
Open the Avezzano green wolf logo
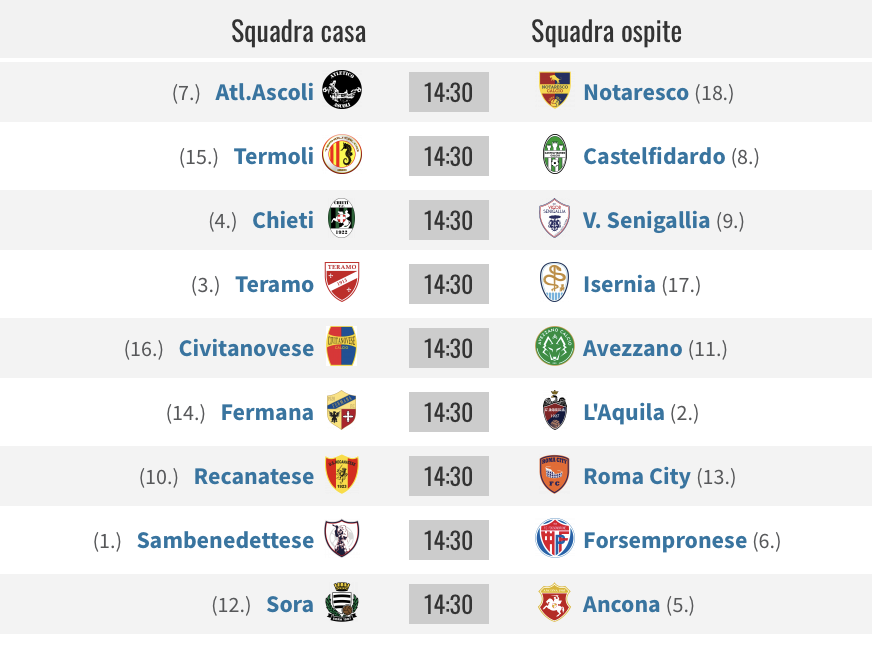click(x=554, y=346)
